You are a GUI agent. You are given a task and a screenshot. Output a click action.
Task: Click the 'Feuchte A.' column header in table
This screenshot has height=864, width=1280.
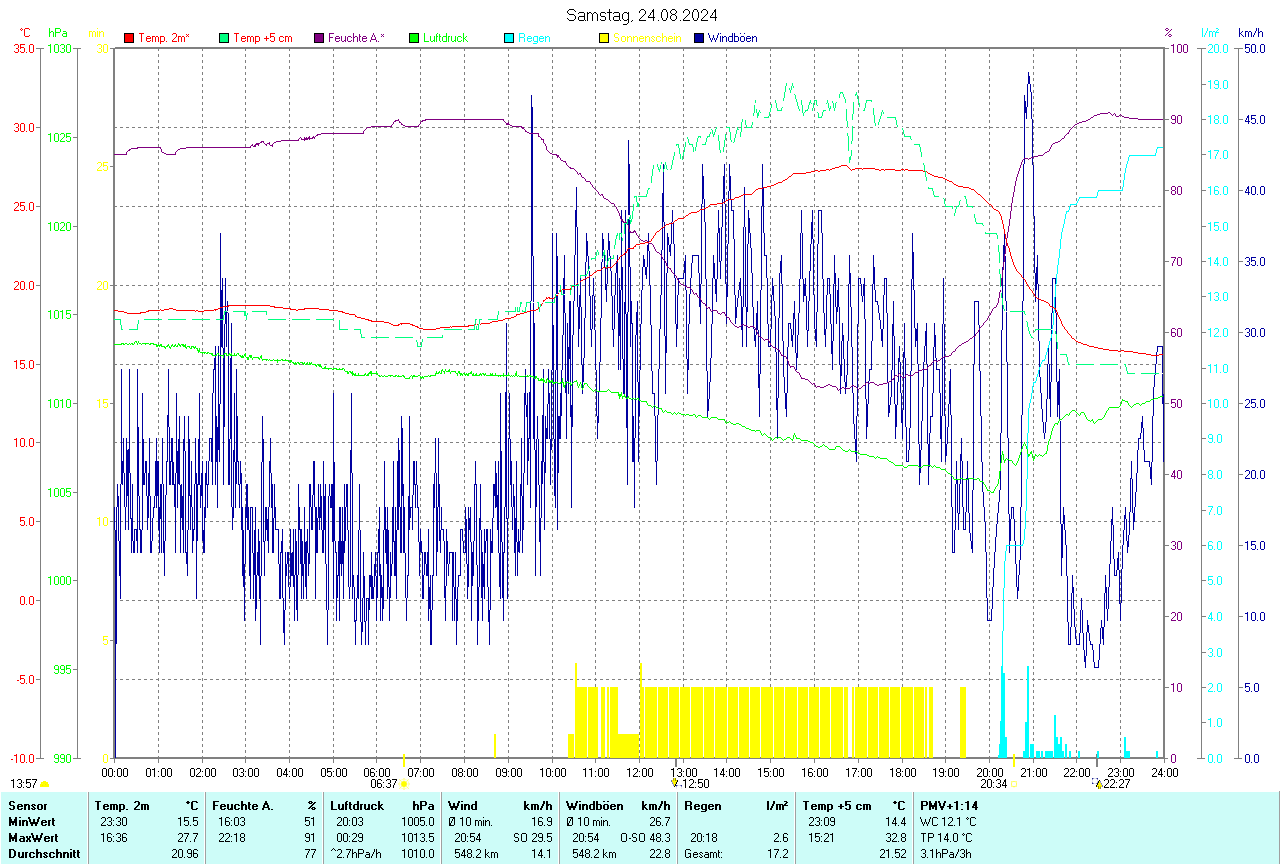click(242, 805)
